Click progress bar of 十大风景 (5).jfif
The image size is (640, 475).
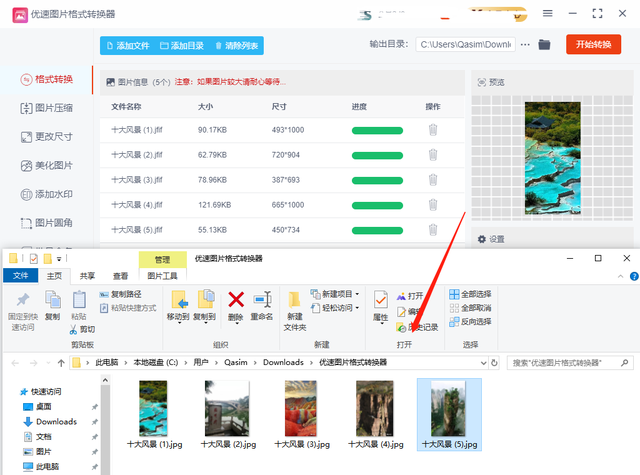pos(377,231)
